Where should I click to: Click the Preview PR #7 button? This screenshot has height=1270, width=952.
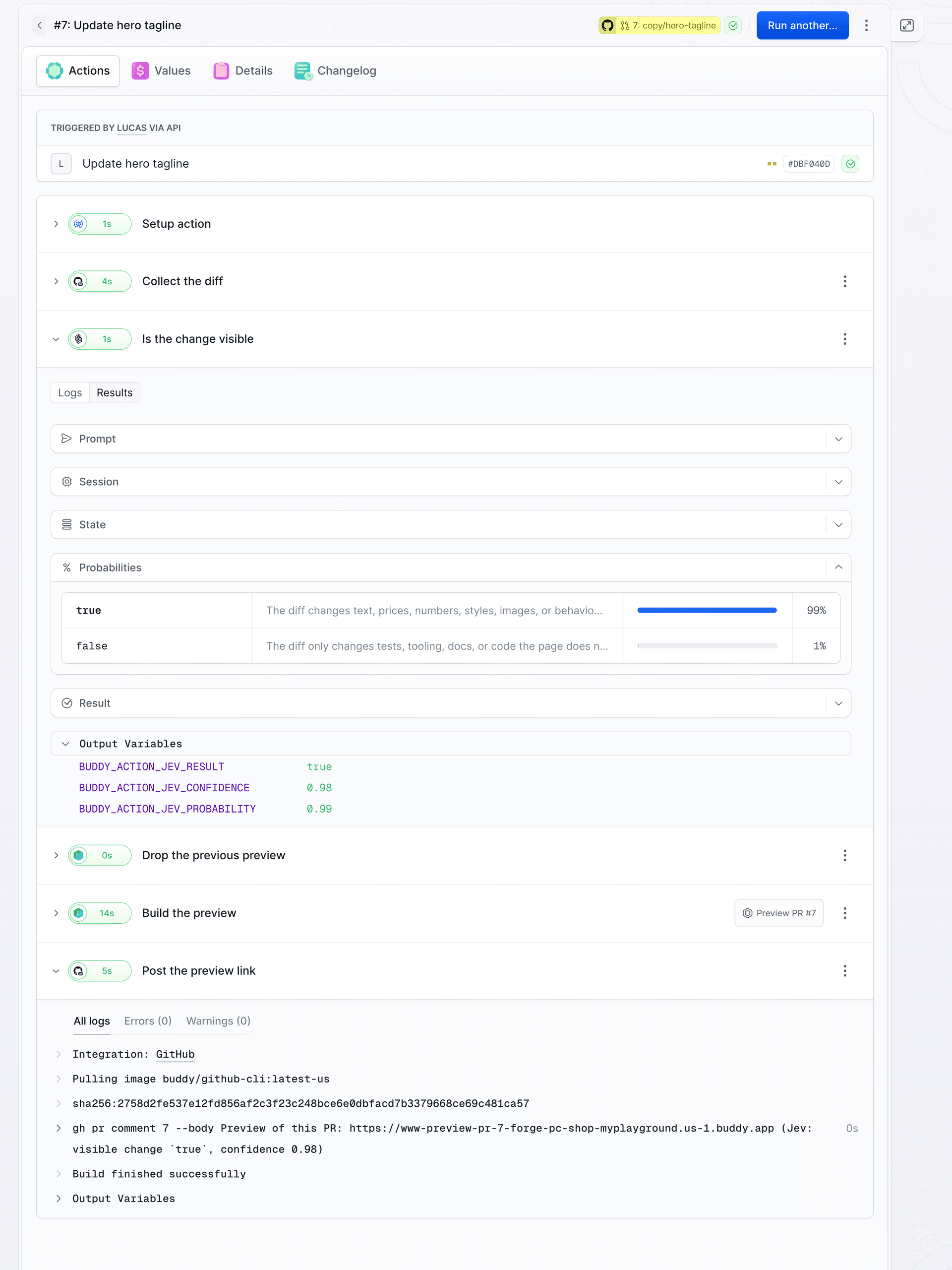coord(779,914)
